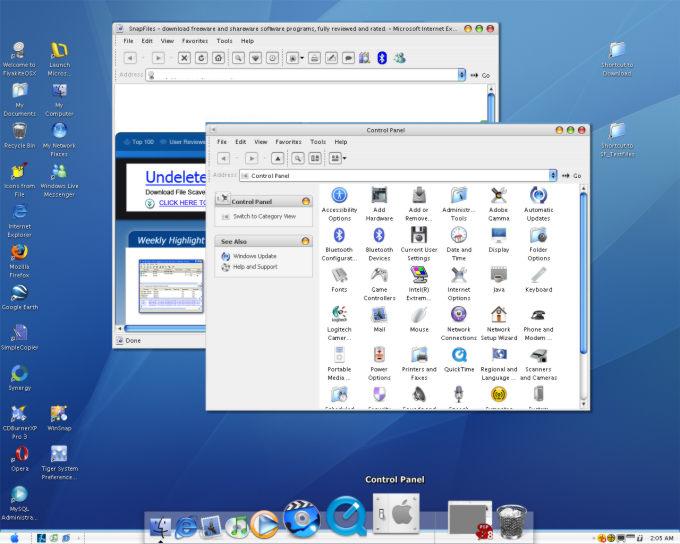The width and height of the screenshot is (680, 544).
Task: Open Date and Time applet
Action: 459,244
